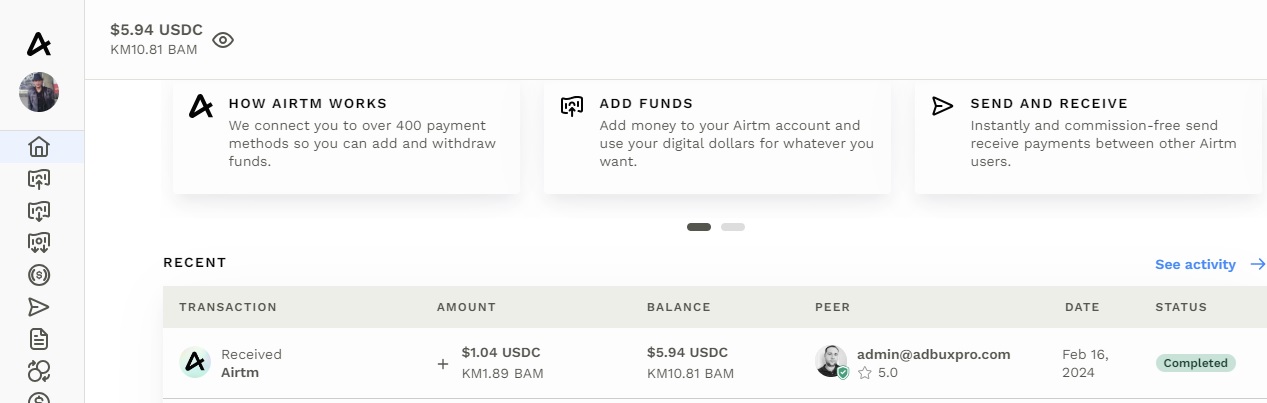
Task: Go to the first carousel page indicator
Action: (x=699, y=227)
